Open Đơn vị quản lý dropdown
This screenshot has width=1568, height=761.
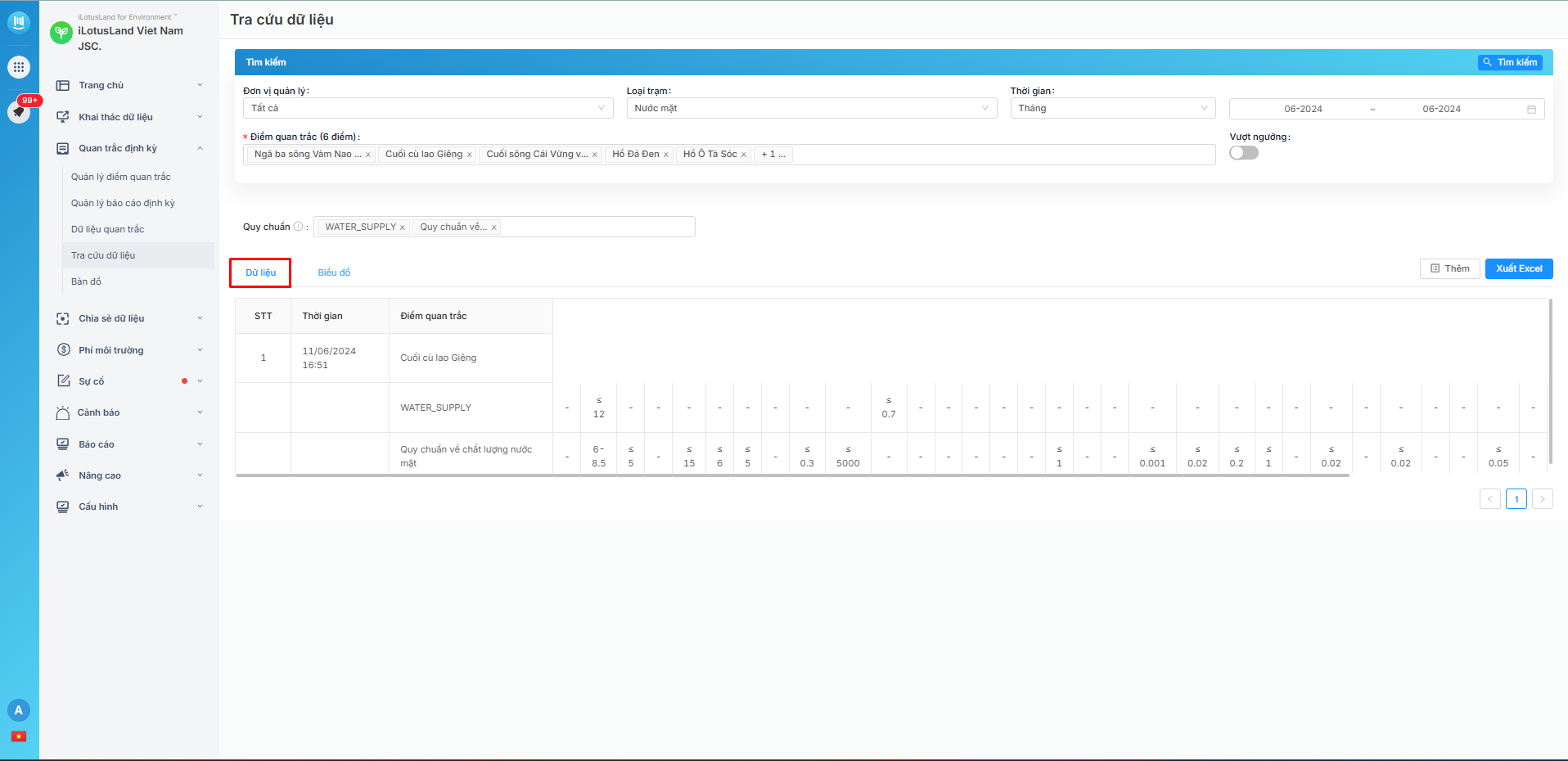tap(428, 108)
